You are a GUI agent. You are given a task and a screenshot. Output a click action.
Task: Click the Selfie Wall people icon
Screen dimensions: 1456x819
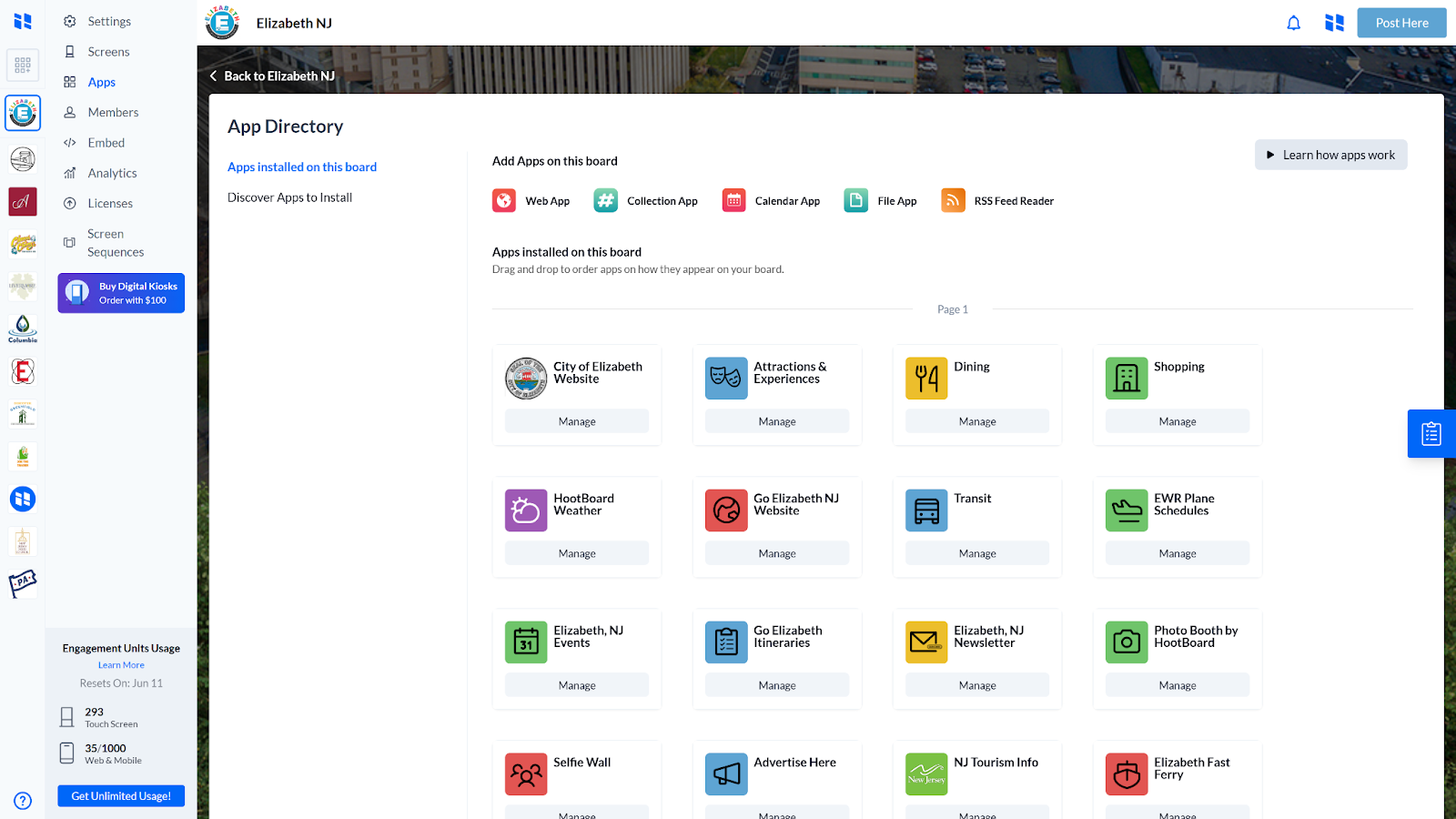pyautogui.click(x=526, y=774)
